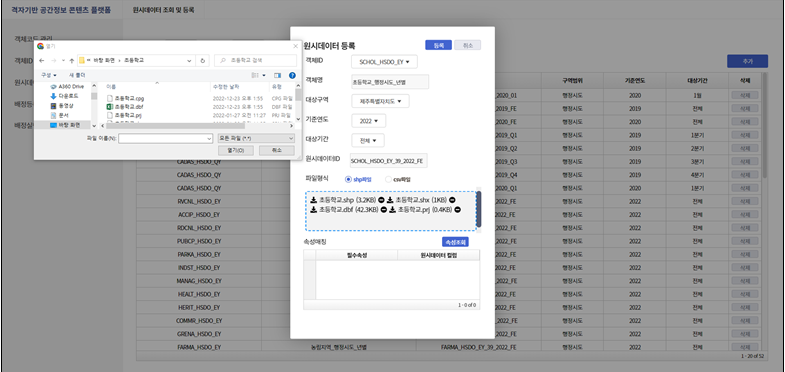Click 격자기반 공간정보 콘텐츠 플랫폼 title
The height and width of the screenshot is (372, 785).
61,10
